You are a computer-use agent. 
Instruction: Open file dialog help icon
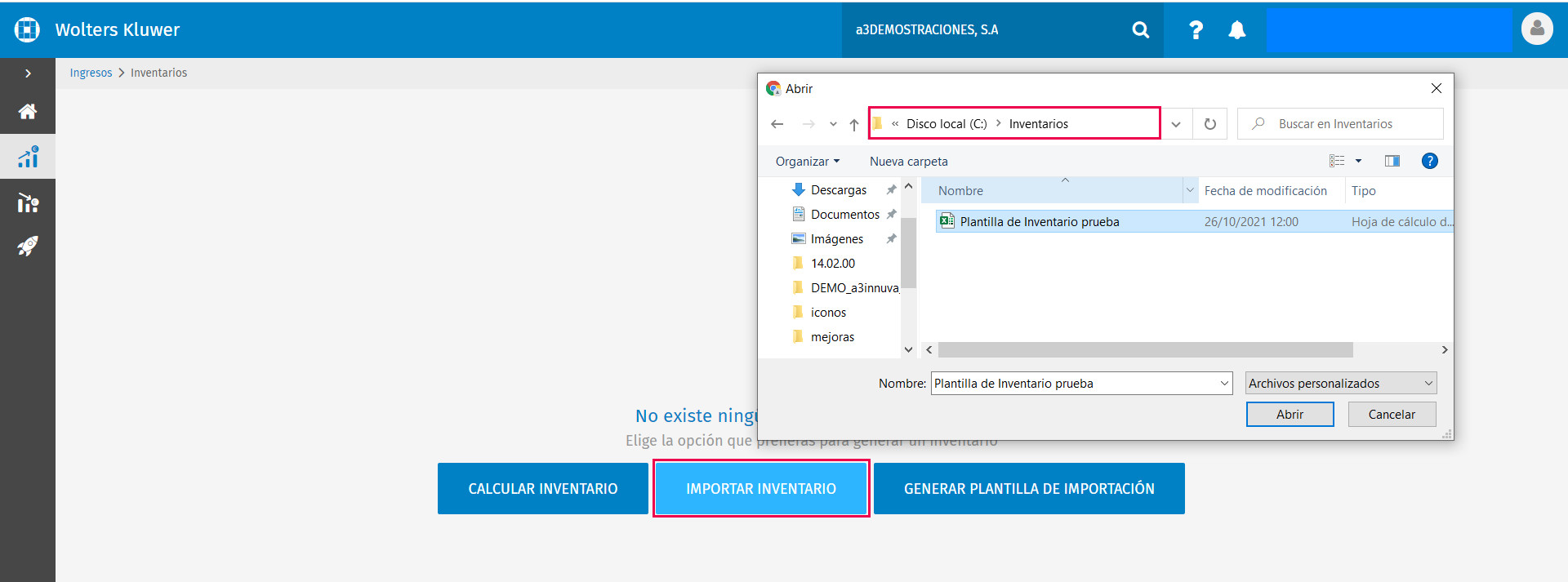coord(1430,161)
